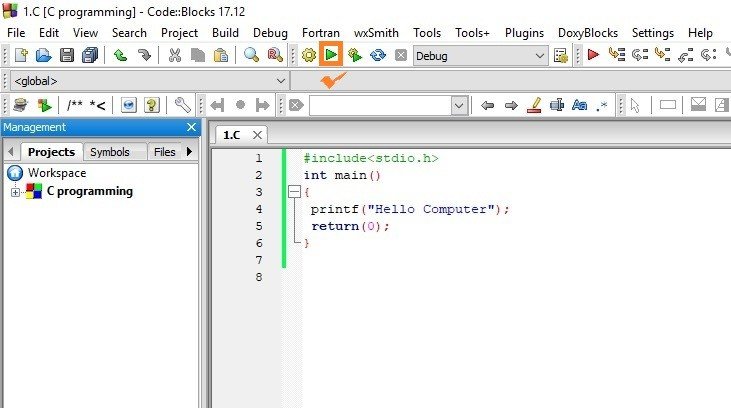Save the current file icon

(67, 55)
